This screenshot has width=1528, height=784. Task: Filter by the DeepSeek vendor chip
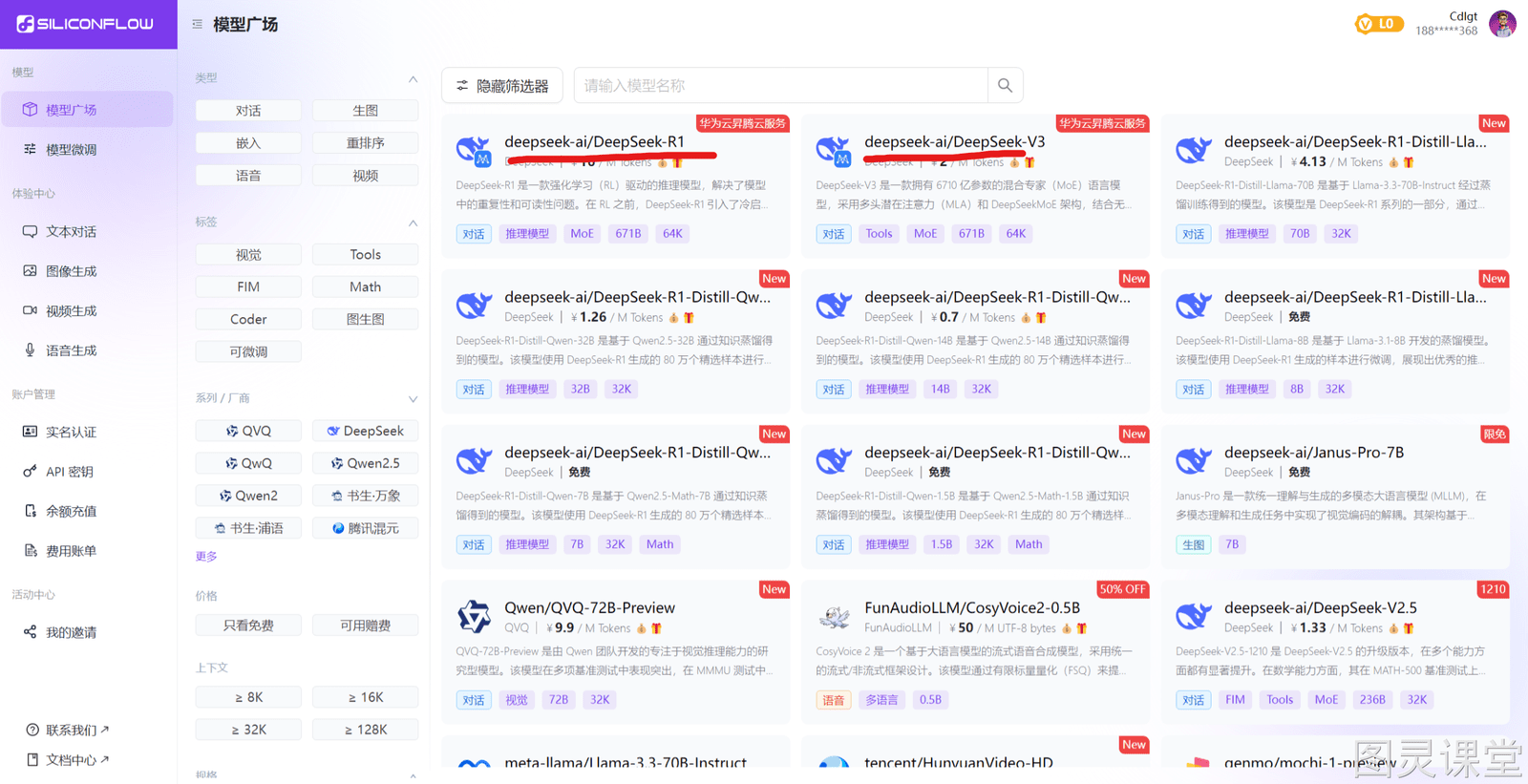tap(365, 432)
